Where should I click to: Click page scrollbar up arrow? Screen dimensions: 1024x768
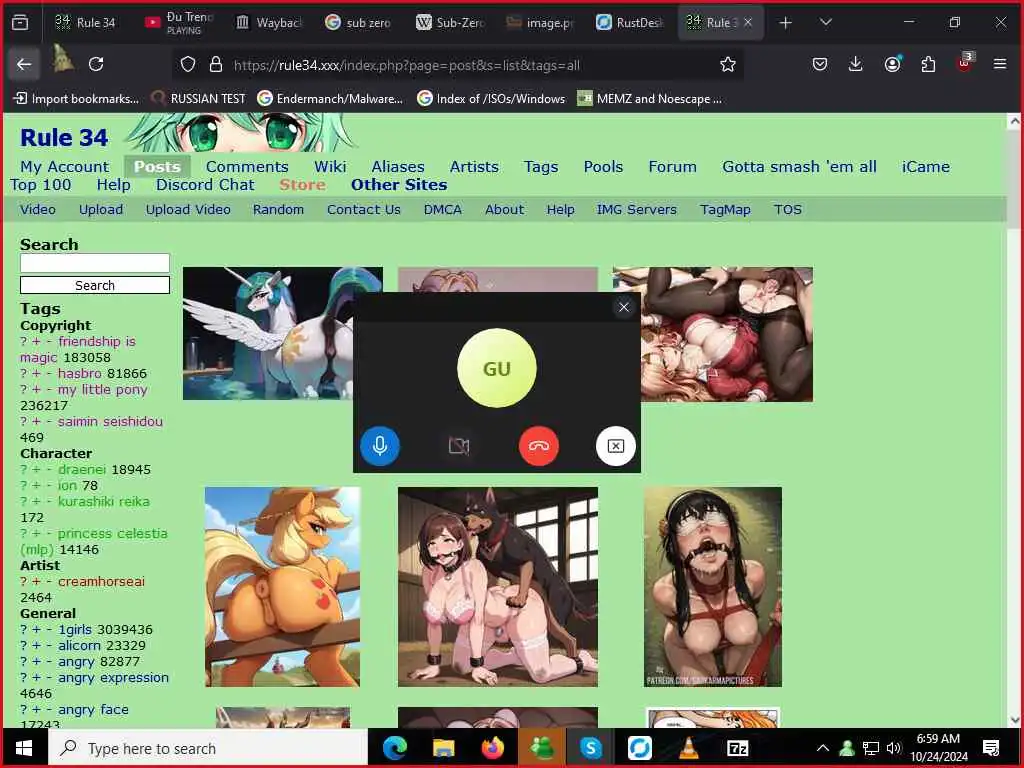(1014, 121)
